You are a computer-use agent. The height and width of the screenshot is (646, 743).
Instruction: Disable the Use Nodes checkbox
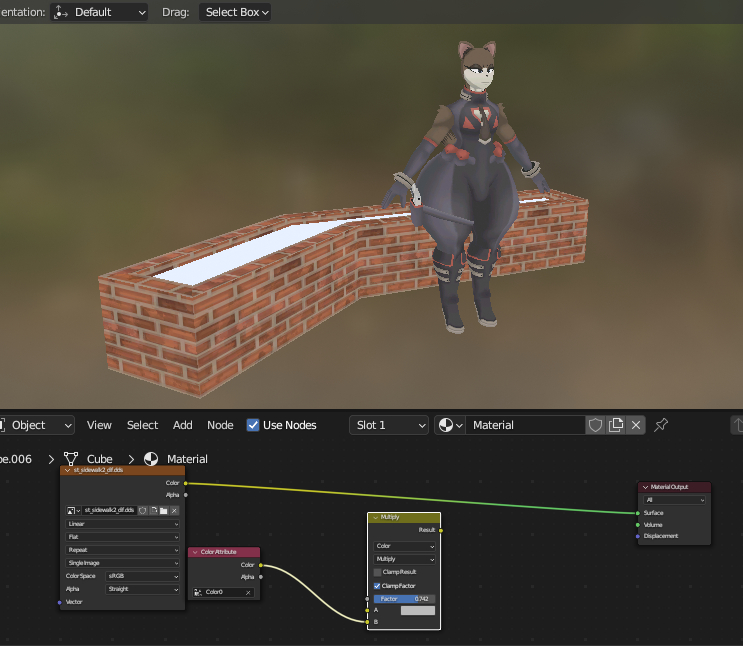point(253,425)
